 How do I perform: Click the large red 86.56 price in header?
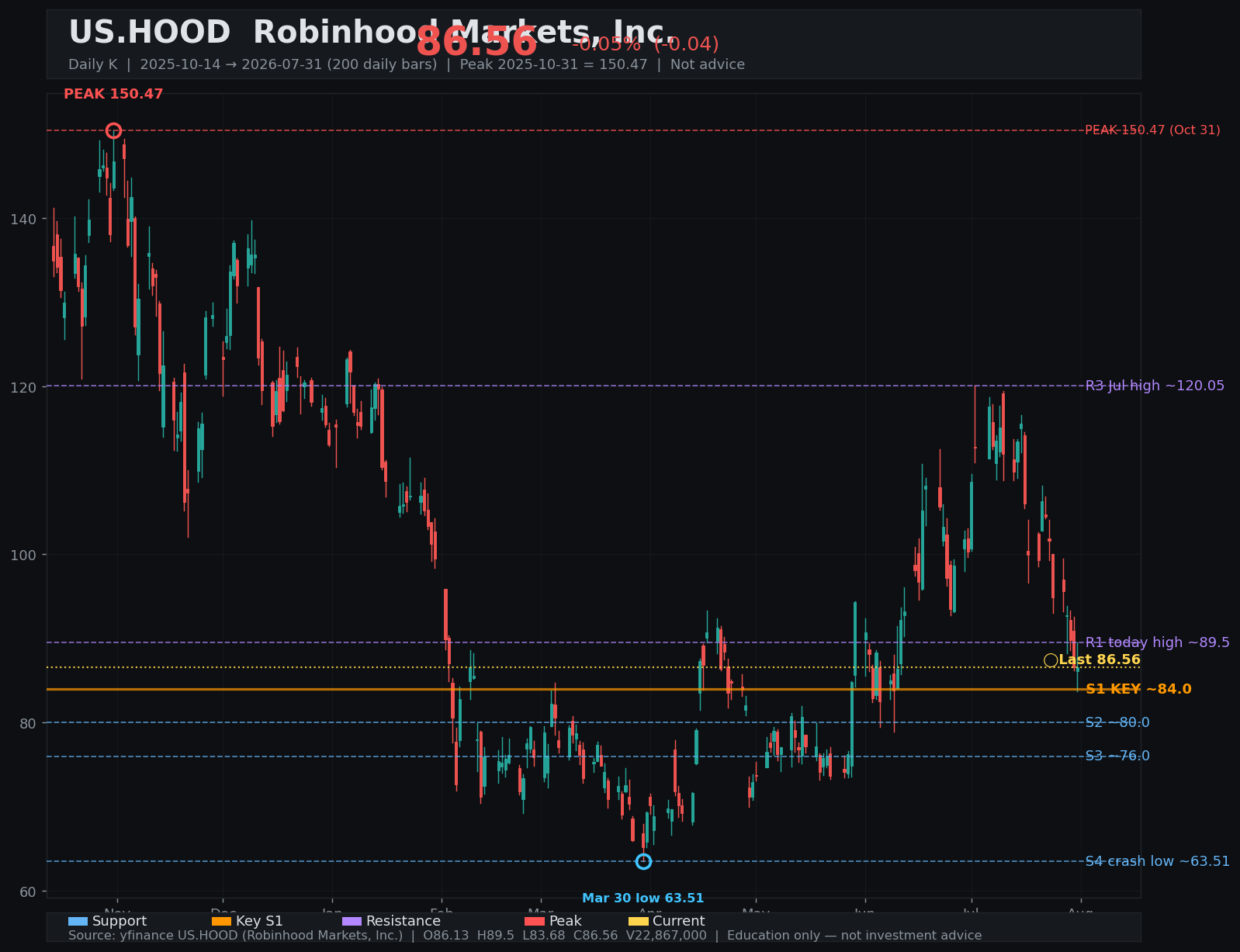[x=476, y=42]
